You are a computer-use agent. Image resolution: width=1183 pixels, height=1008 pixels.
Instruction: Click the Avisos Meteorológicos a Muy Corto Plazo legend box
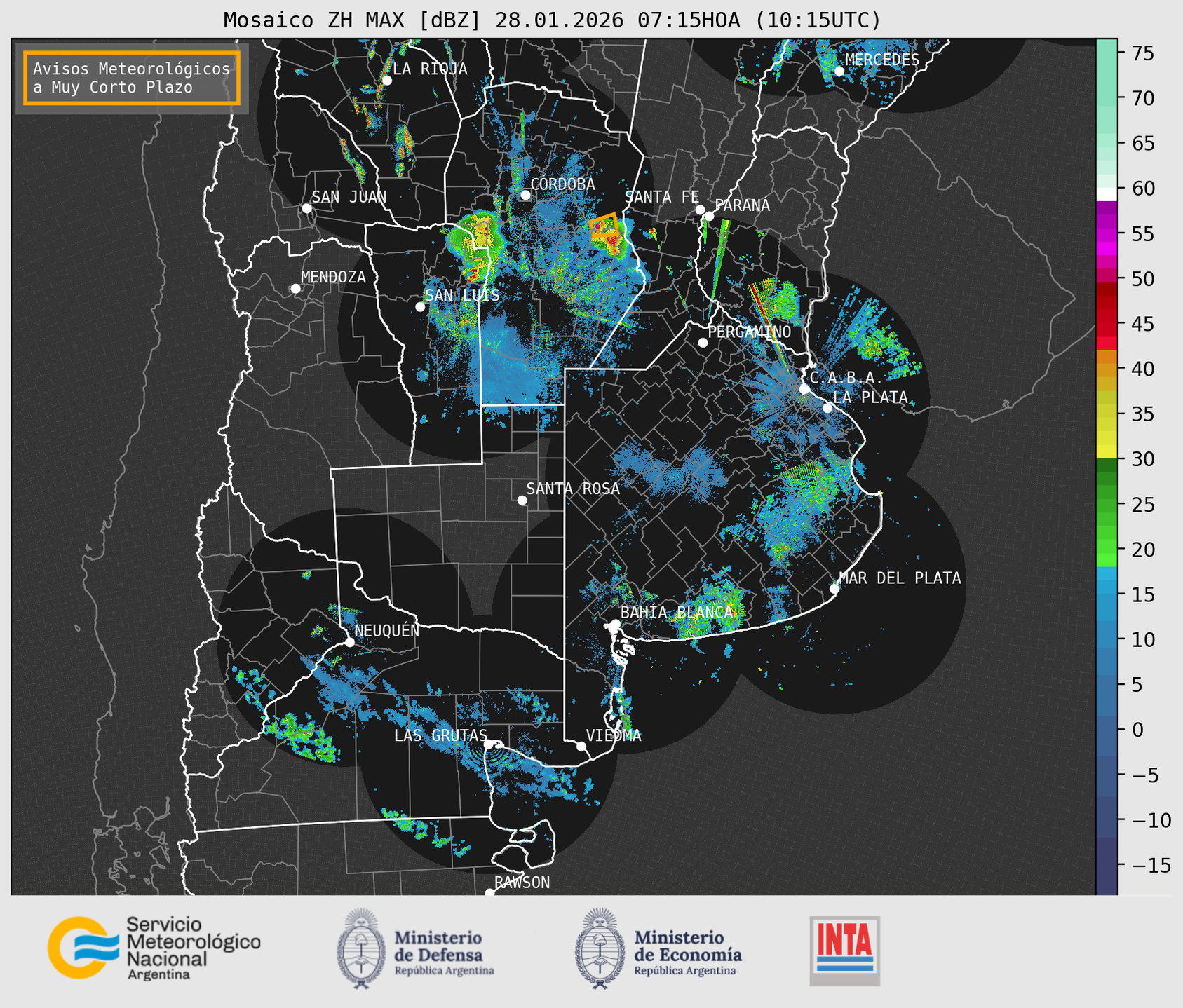click(x=132, y=78)
